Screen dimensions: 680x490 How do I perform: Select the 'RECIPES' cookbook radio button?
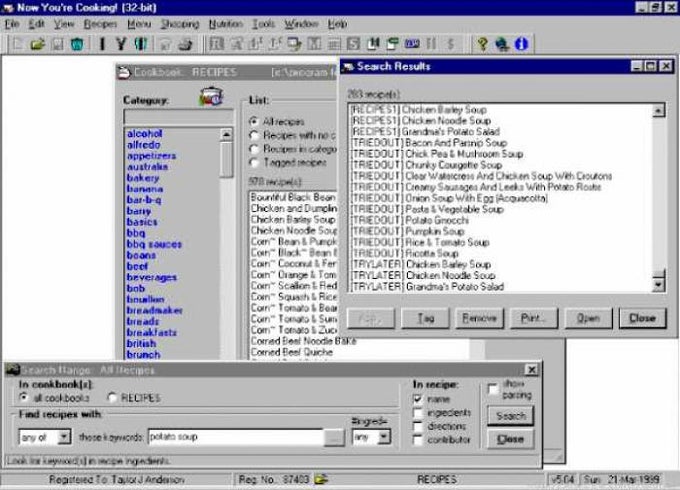coord(112,397)
